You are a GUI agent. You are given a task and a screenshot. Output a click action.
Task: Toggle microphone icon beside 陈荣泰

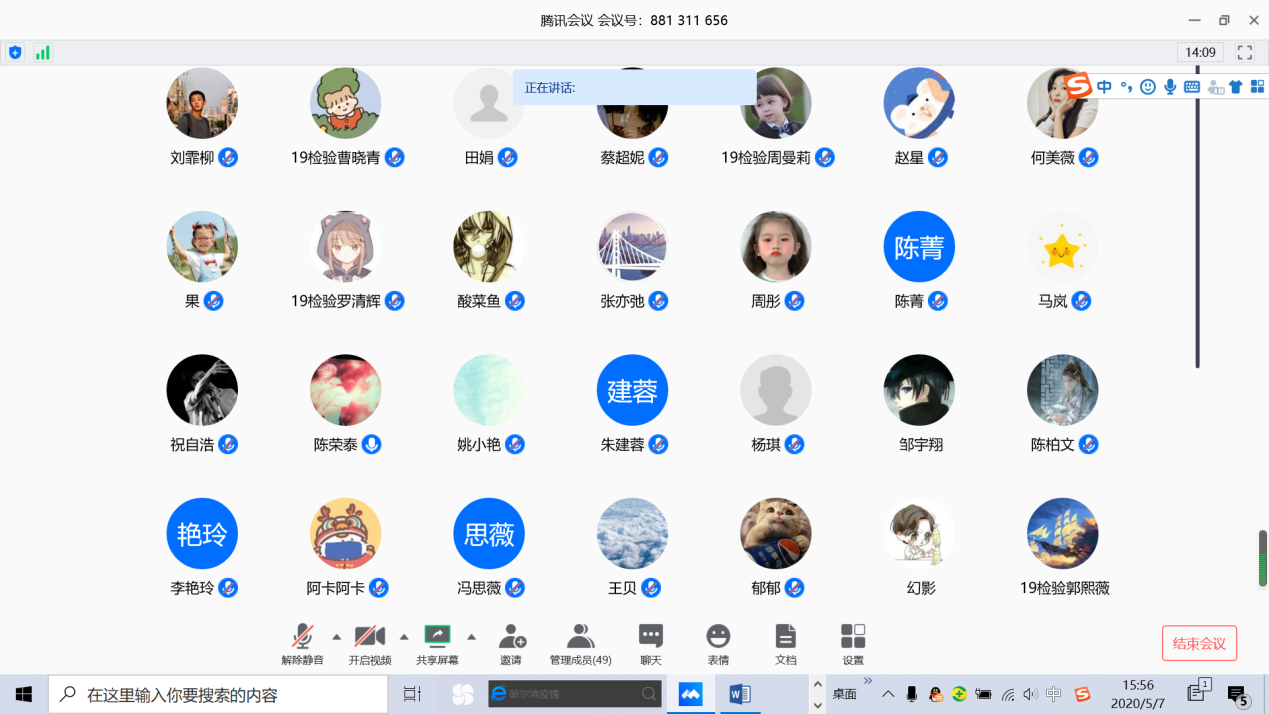pos(371,444)
